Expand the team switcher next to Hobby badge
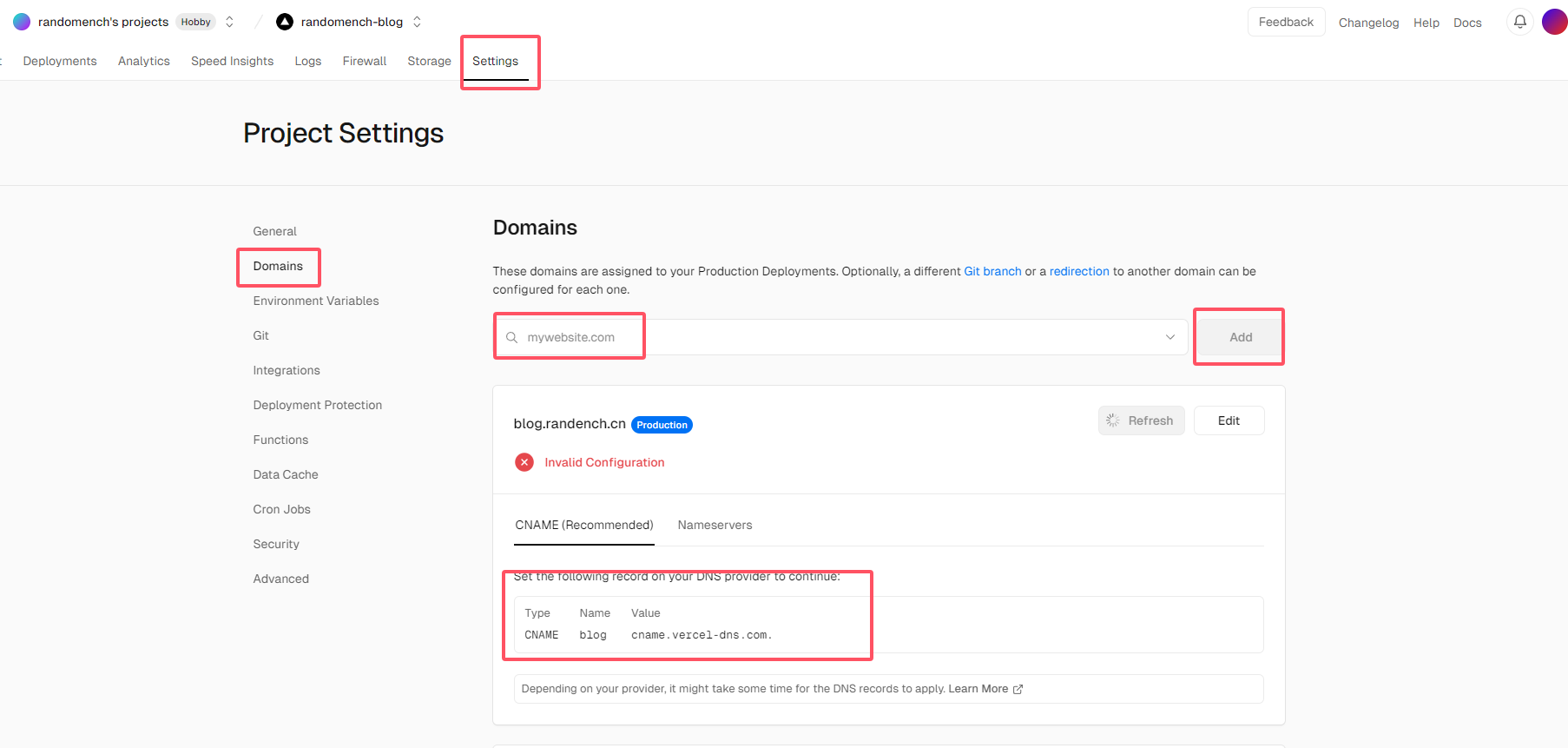This screenshot has height=748, width=1568. point(229,22)
